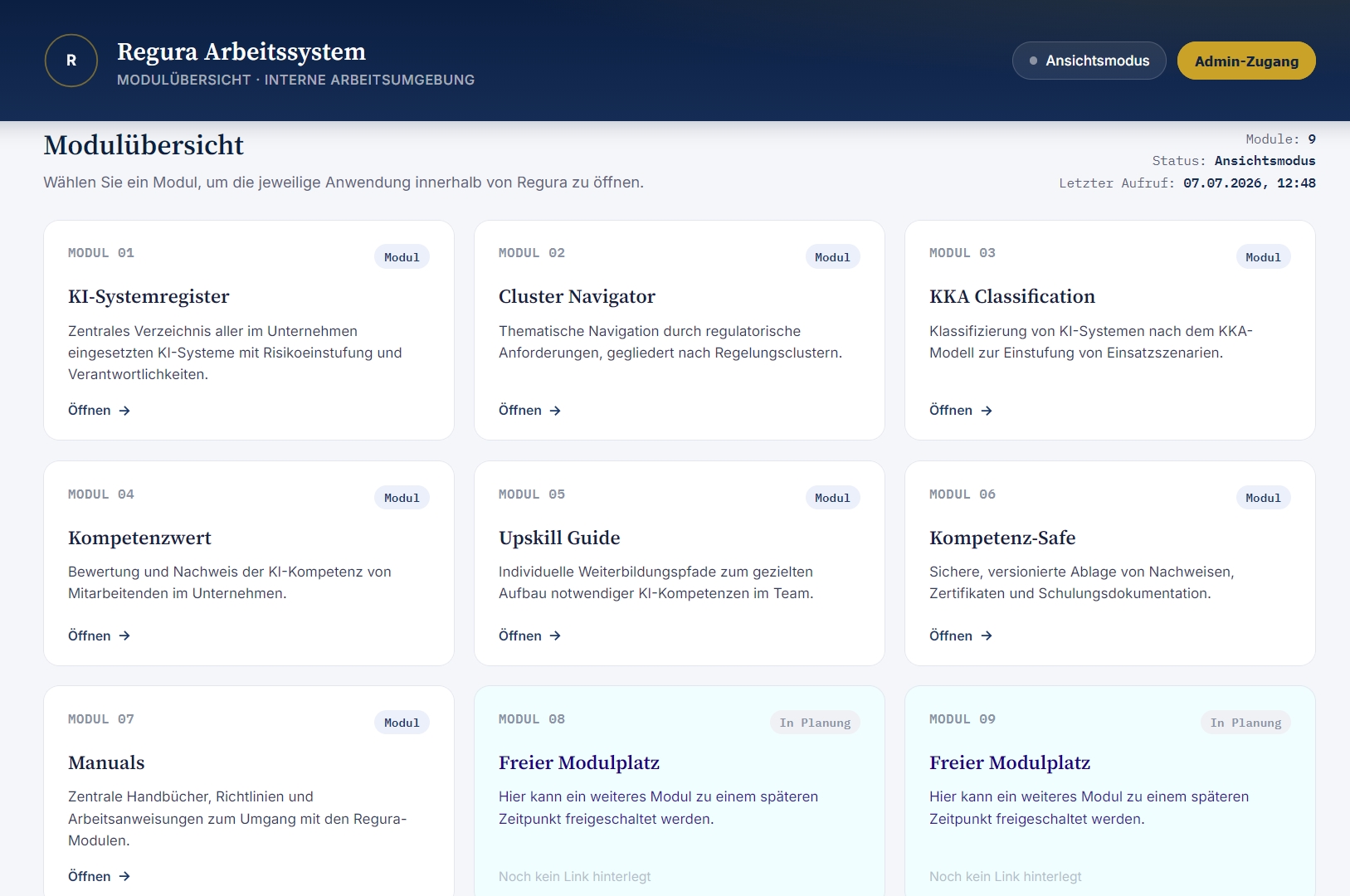
Task: Open the Admin-Zugang button
Action: click(x=1246, y=61)
